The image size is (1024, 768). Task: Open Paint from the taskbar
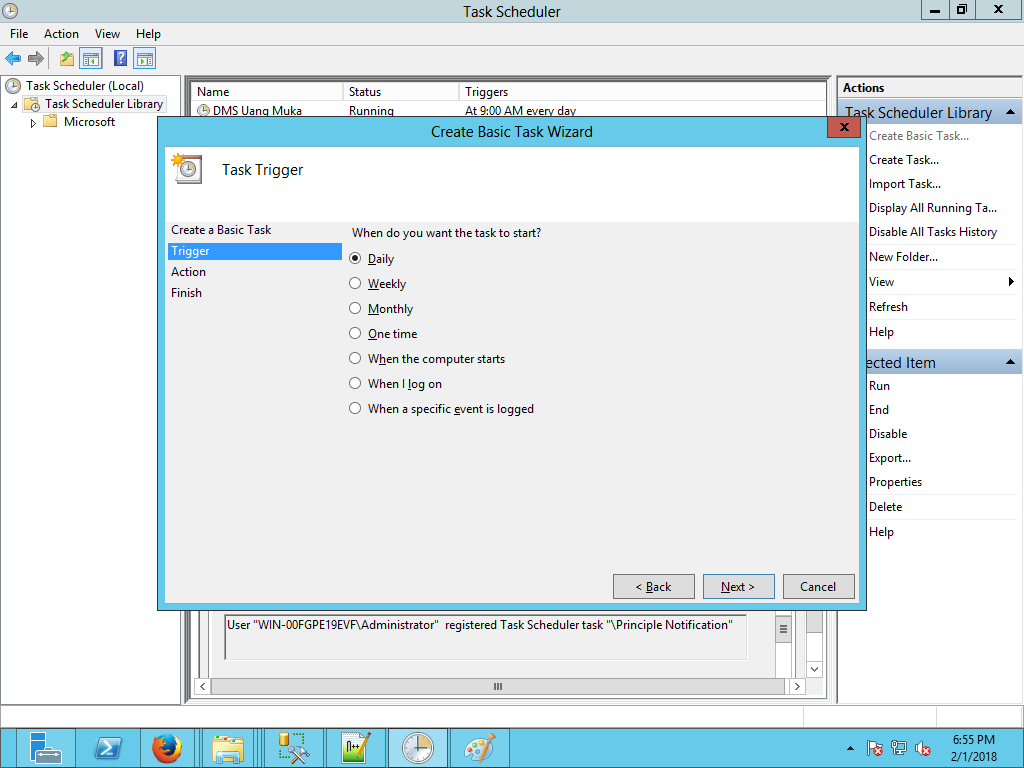[480, 748]
